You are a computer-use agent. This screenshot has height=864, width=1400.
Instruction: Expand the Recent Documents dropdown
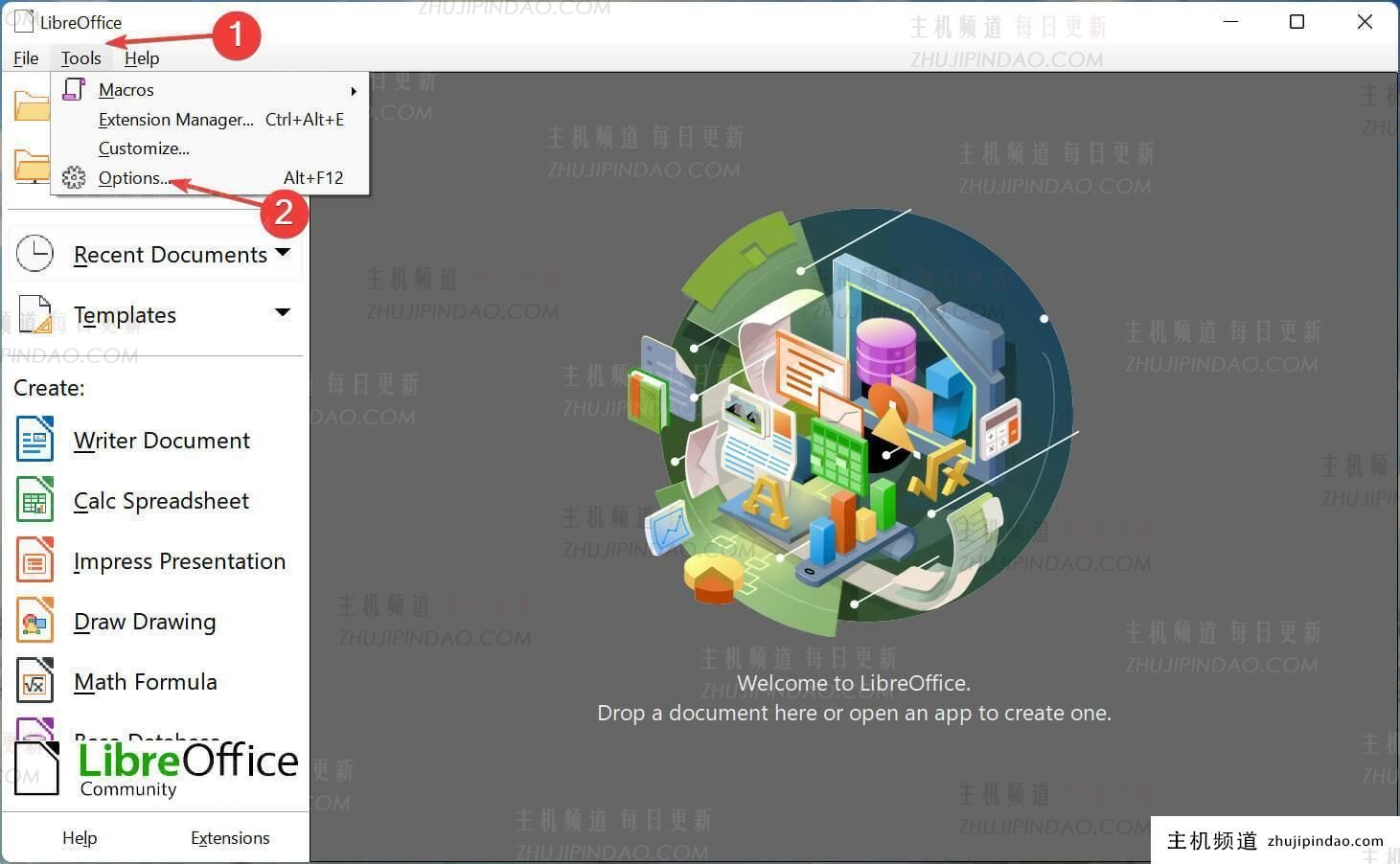[283, 252]
